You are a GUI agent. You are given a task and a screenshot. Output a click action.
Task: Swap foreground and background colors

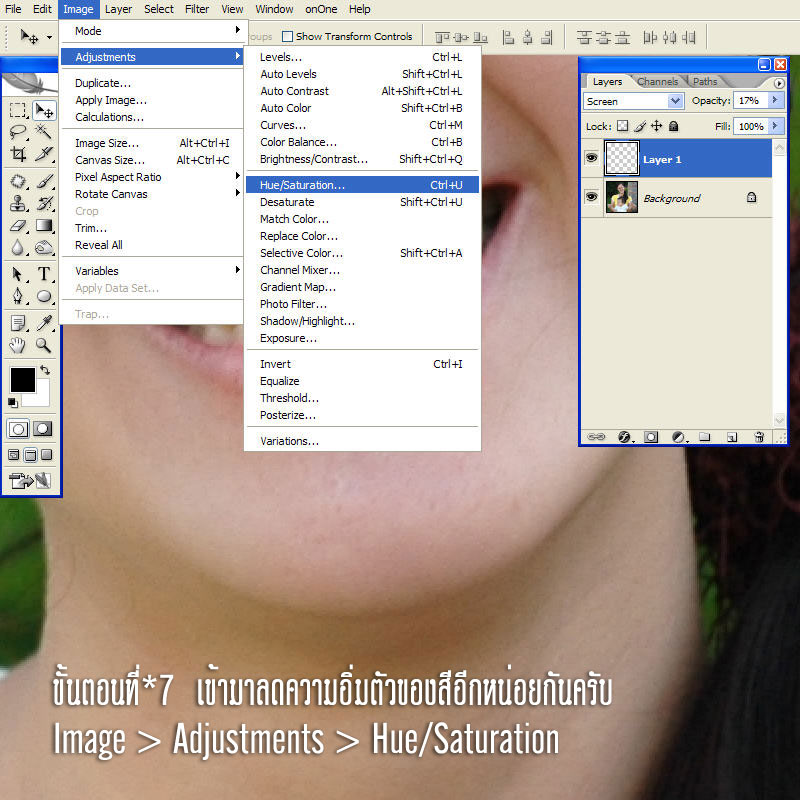point(45,370)
